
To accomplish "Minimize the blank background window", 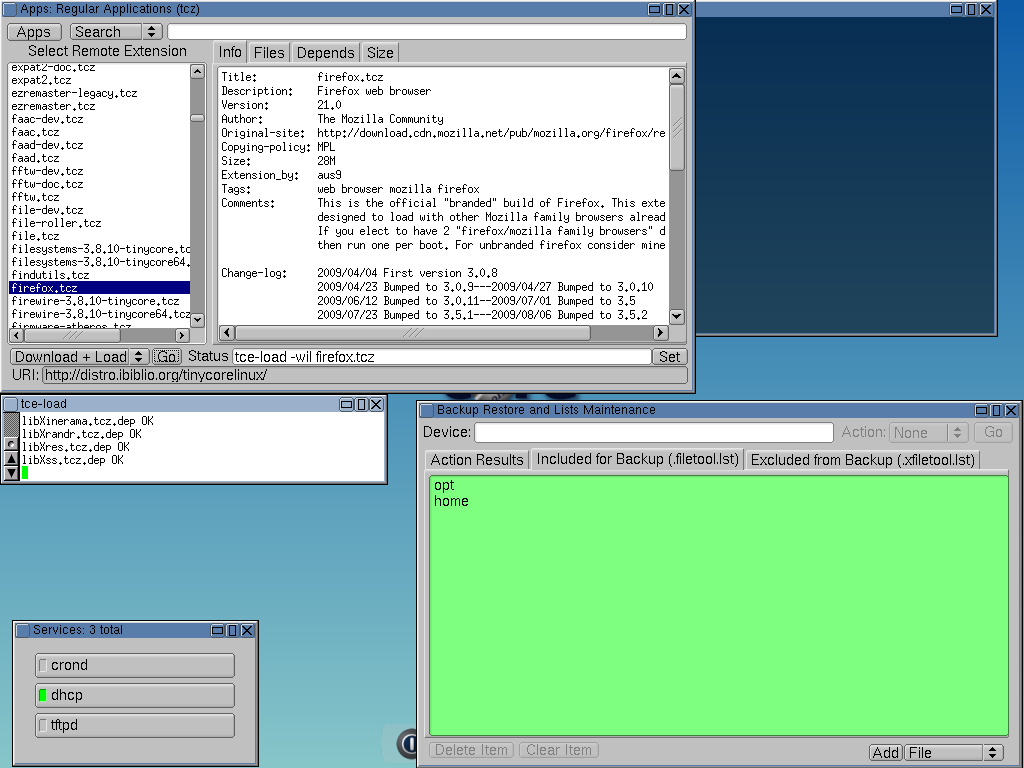I will coord(956,9).
